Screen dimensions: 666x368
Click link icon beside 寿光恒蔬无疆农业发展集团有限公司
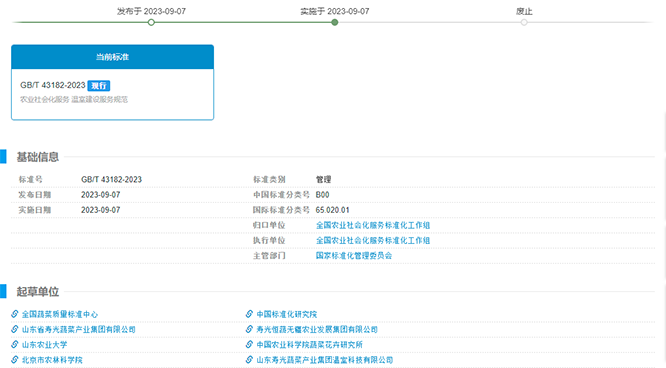pyautogui.click(x=249, y=329)
